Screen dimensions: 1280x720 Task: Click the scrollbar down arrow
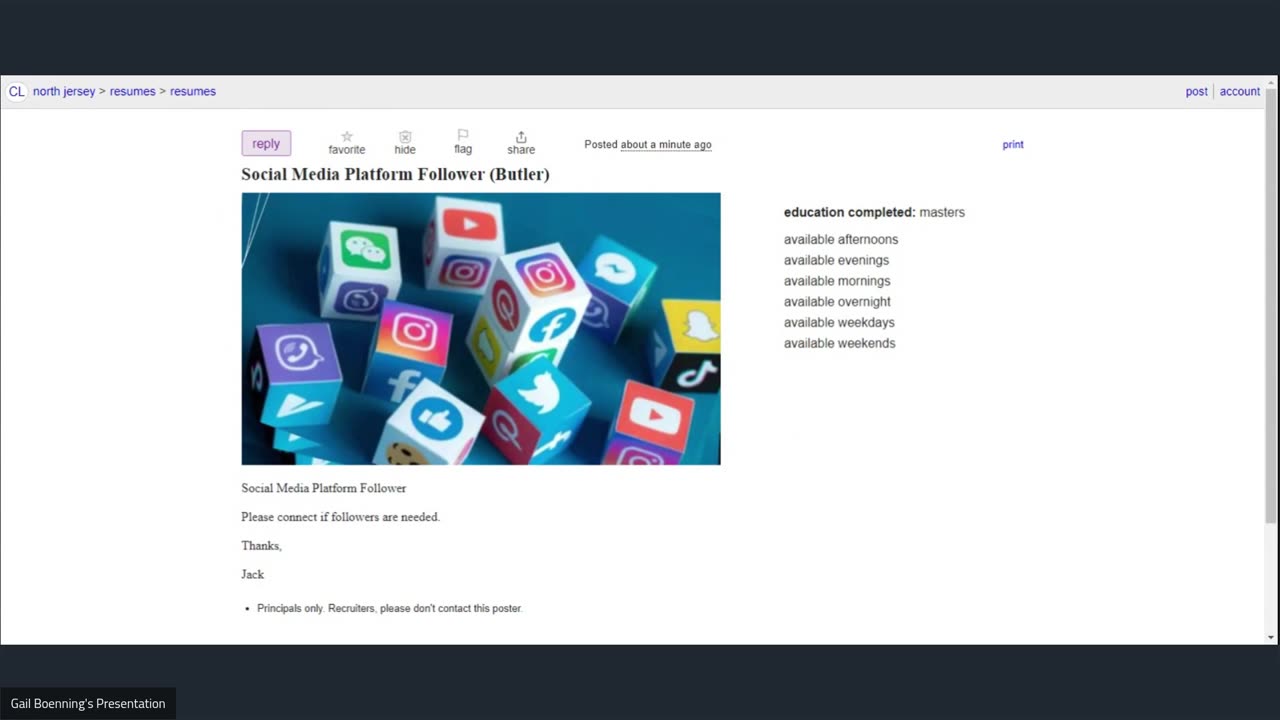1271,637
